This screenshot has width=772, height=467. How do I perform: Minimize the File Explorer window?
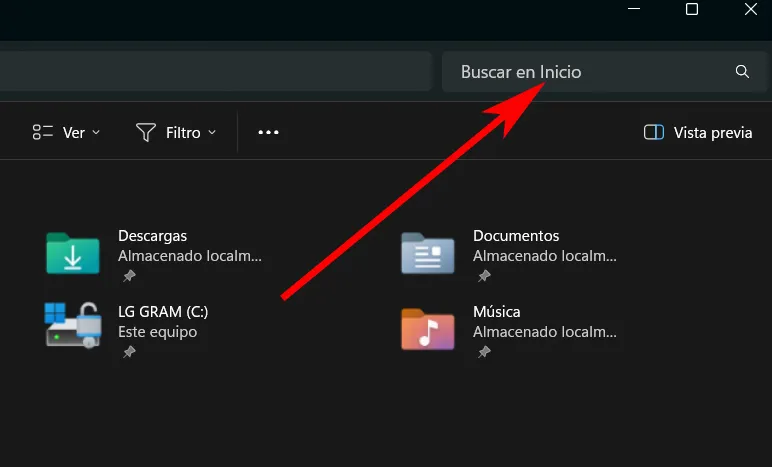(x=634, y=9)
